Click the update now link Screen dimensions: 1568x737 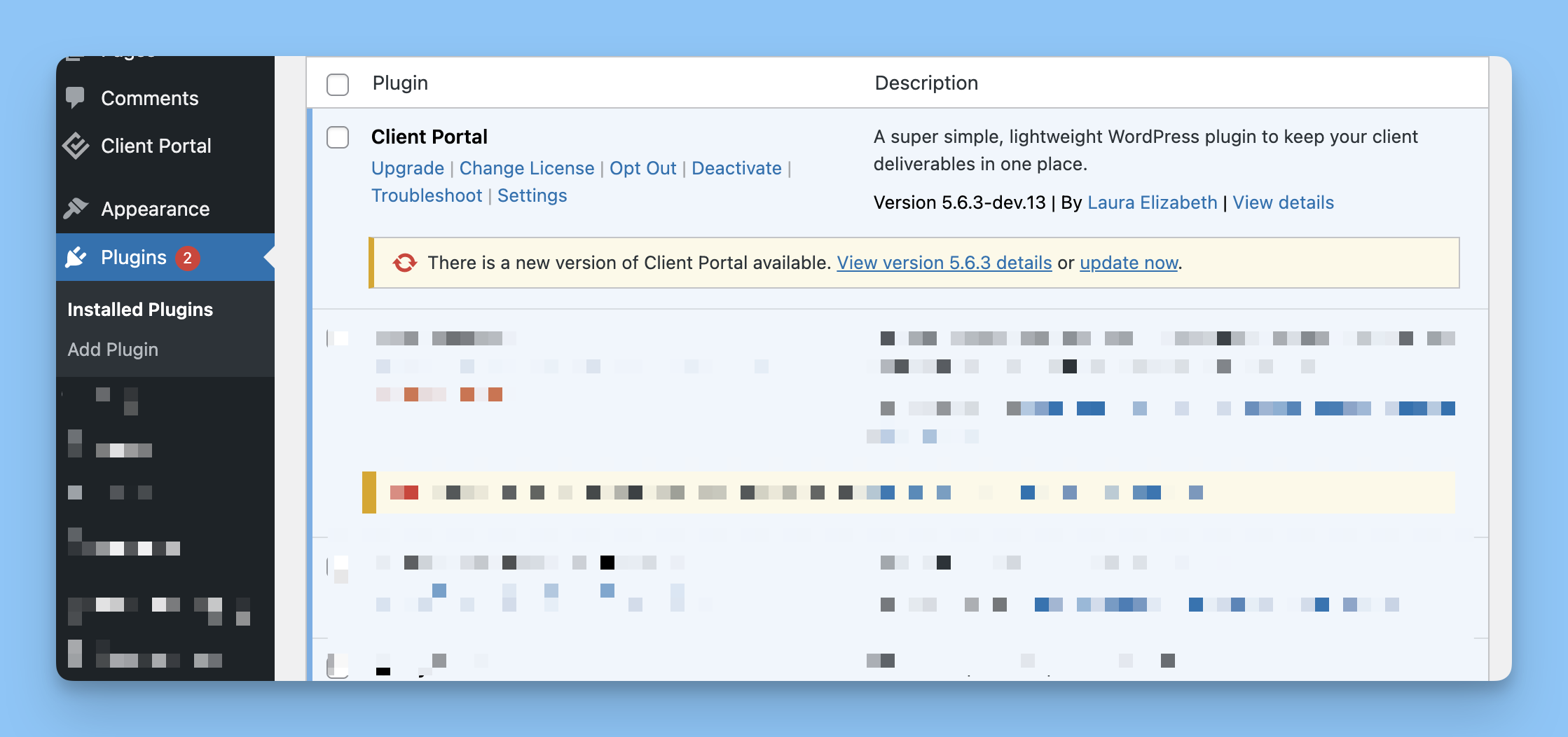1129,263
